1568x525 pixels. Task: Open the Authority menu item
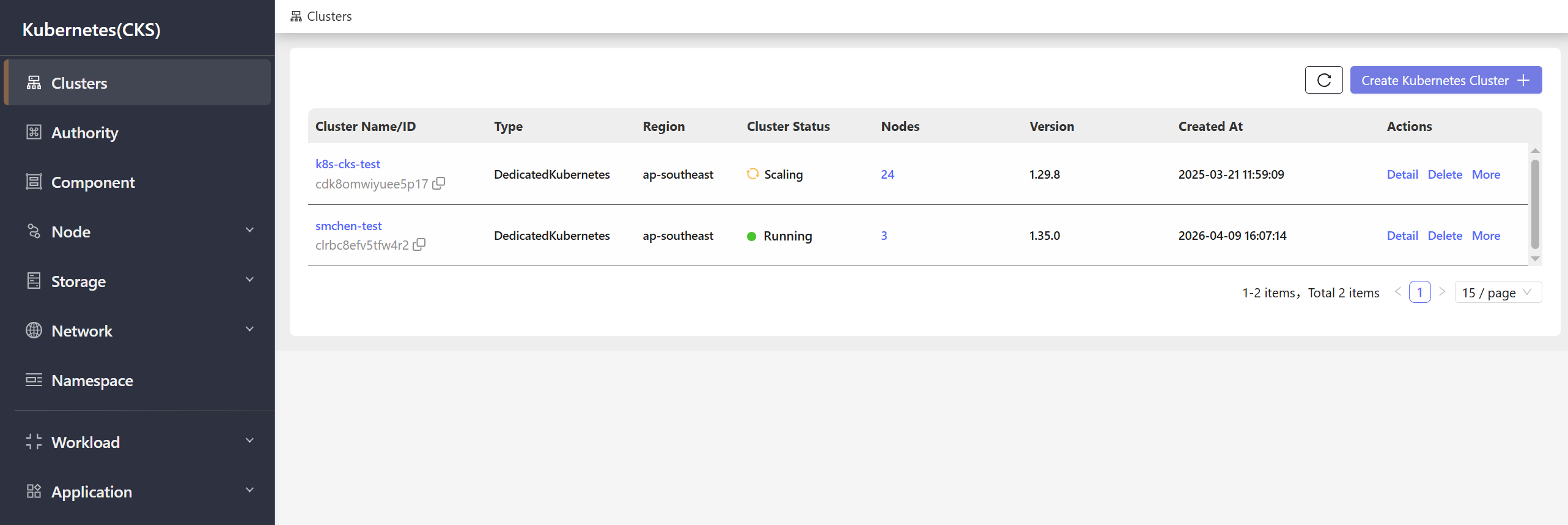pyautogui.click(x=138, y=132)
